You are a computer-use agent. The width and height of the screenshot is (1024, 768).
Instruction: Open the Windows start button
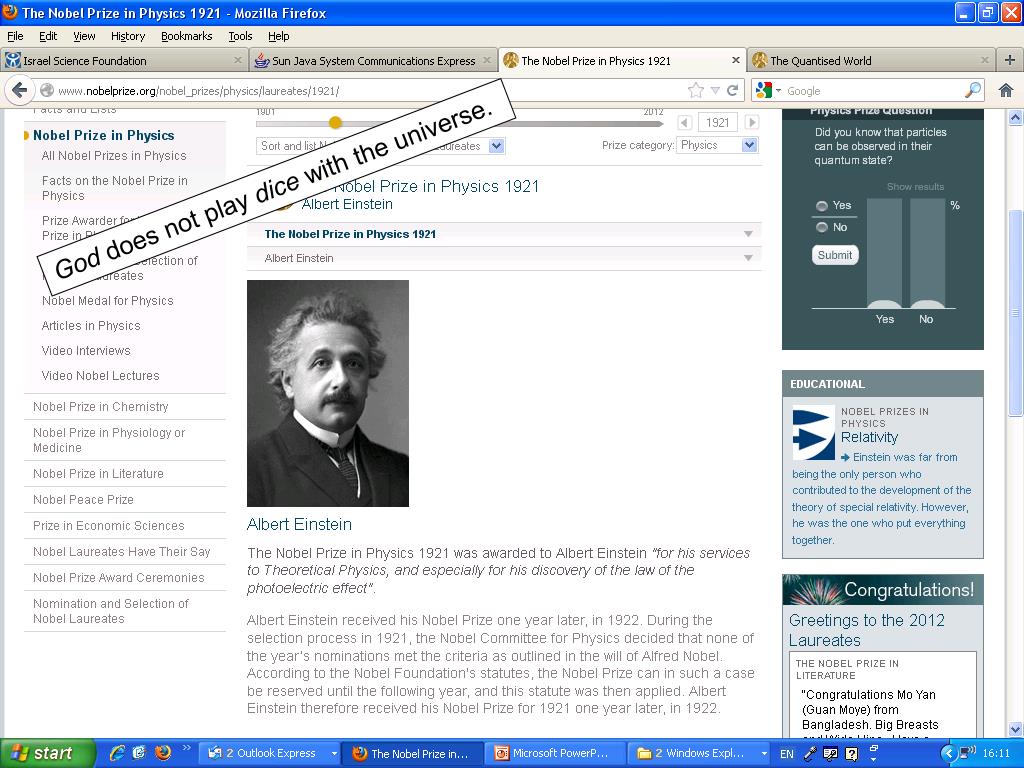click(46, 753)
